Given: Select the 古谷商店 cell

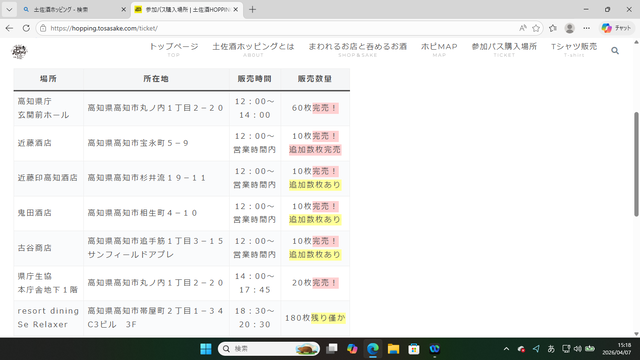Looking at the screenshot, I should click(48, 248).
